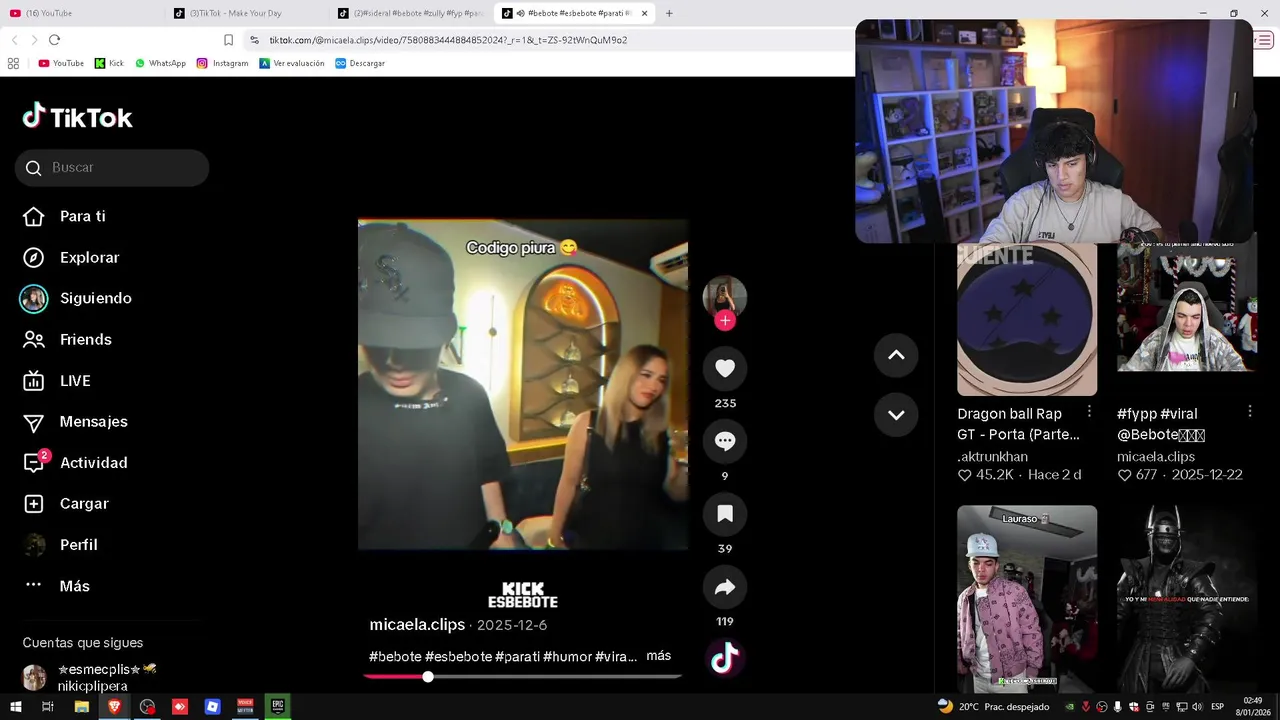1280x720 pixels.
Task: Click the Buscar search field
Action: [112, 168]
